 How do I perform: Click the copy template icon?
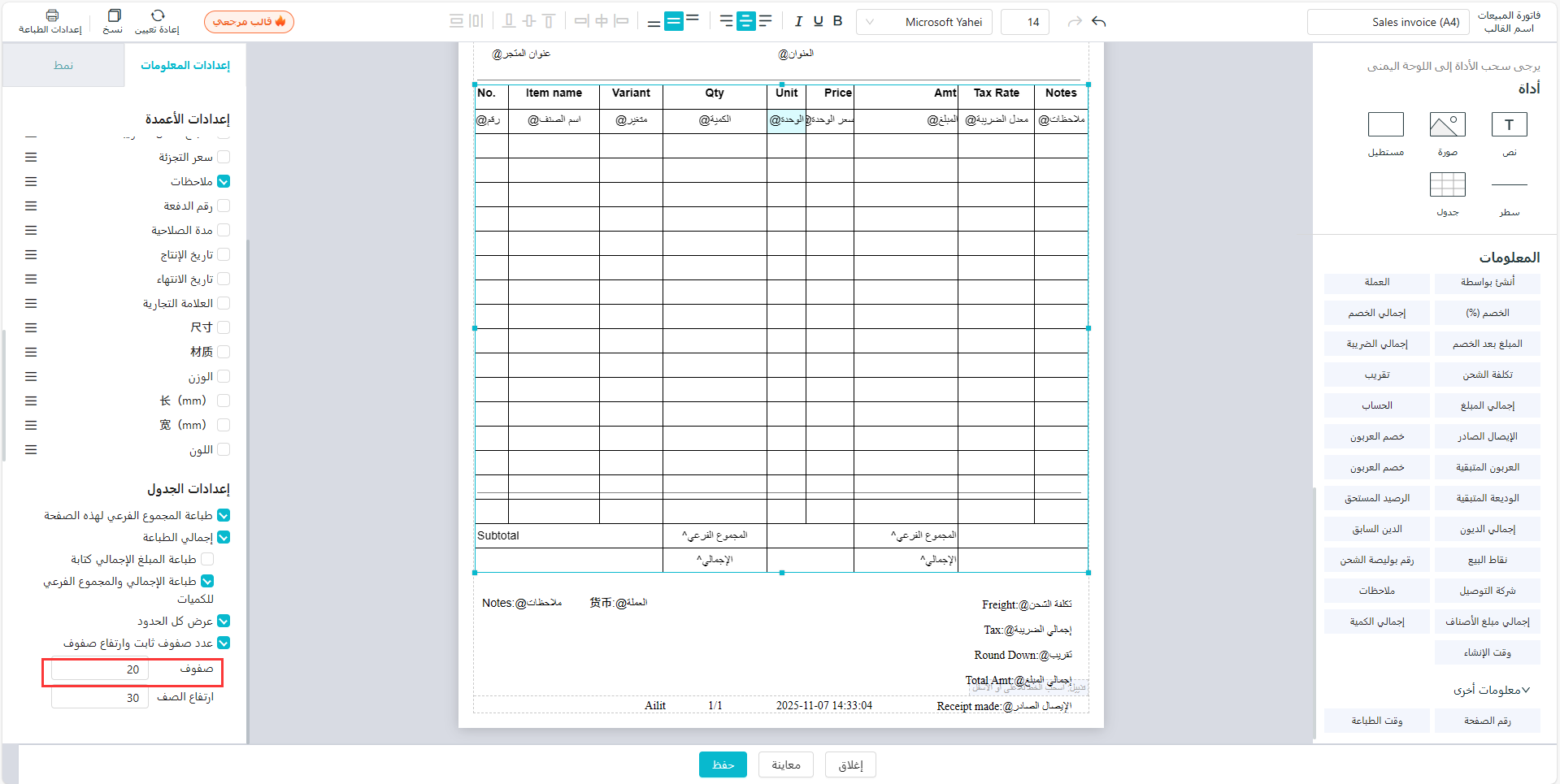114,15
